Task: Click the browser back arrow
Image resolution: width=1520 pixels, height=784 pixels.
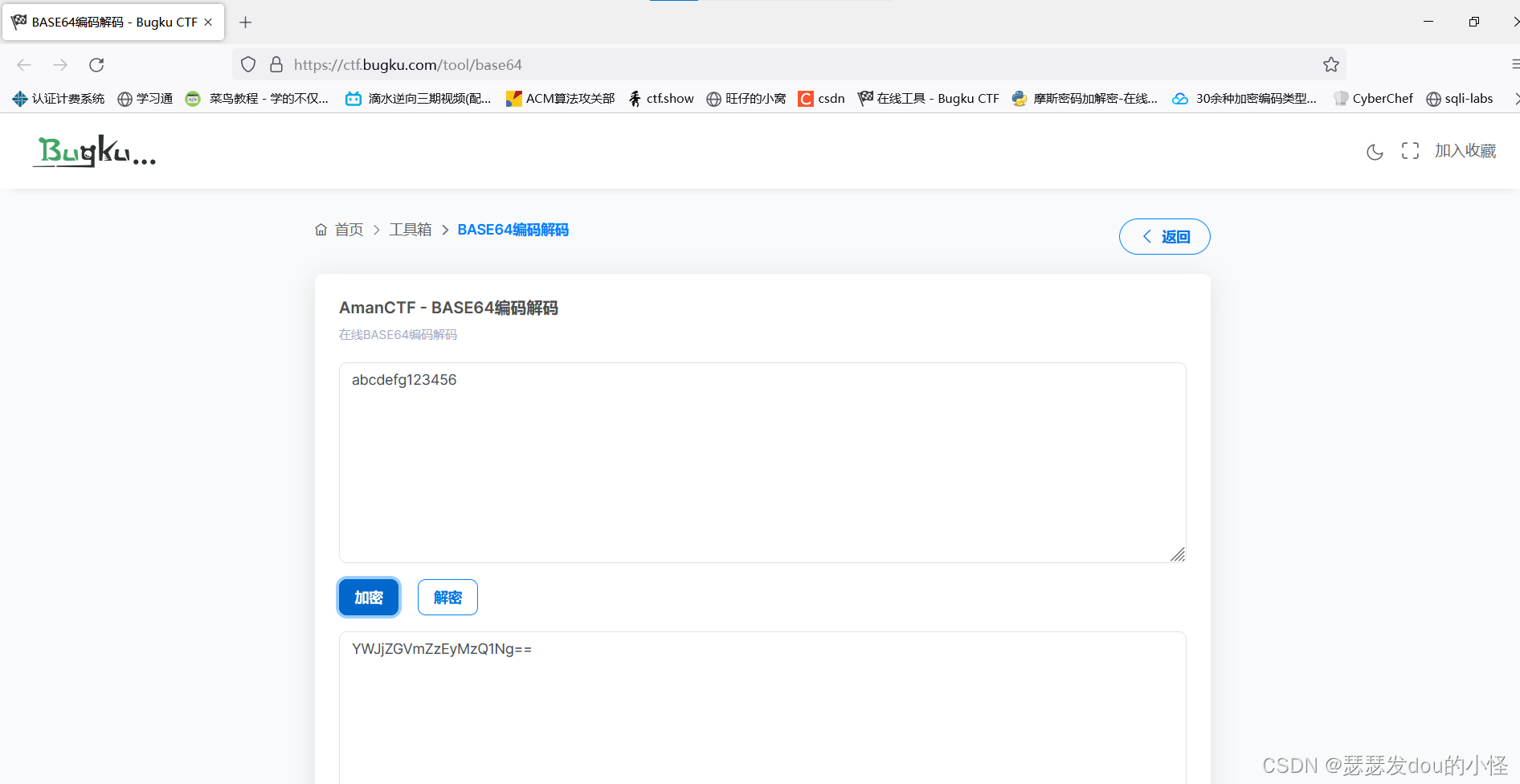Action: [x=24, y=65]
